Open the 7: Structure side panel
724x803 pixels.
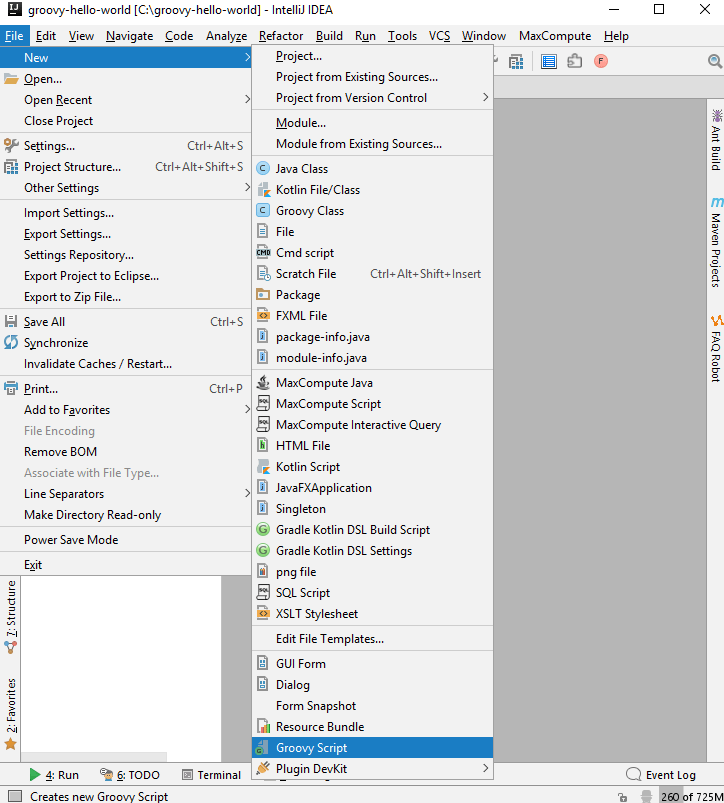pos(10,618)
